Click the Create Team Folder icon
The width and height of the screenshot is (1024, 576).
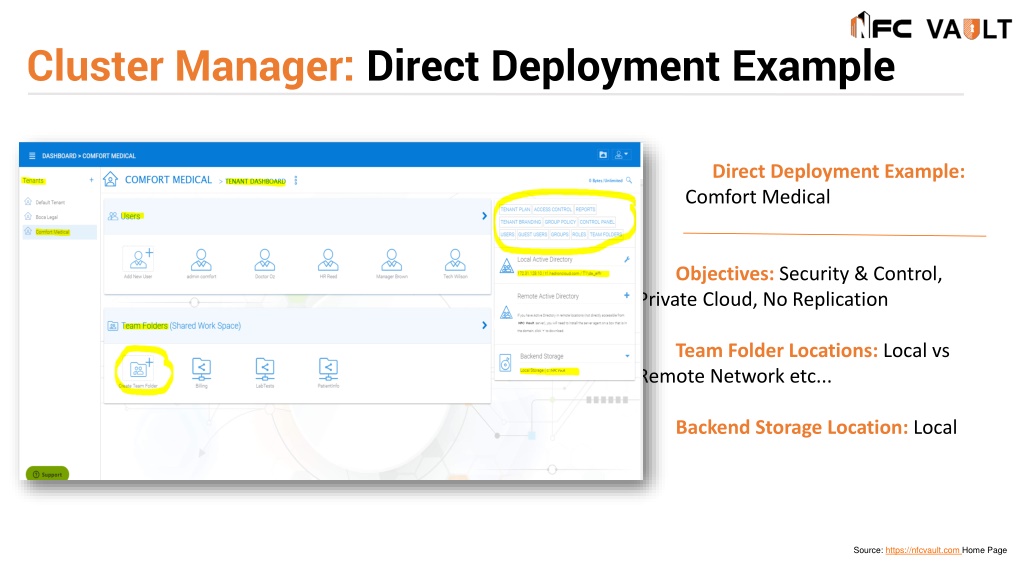(140, 369)
